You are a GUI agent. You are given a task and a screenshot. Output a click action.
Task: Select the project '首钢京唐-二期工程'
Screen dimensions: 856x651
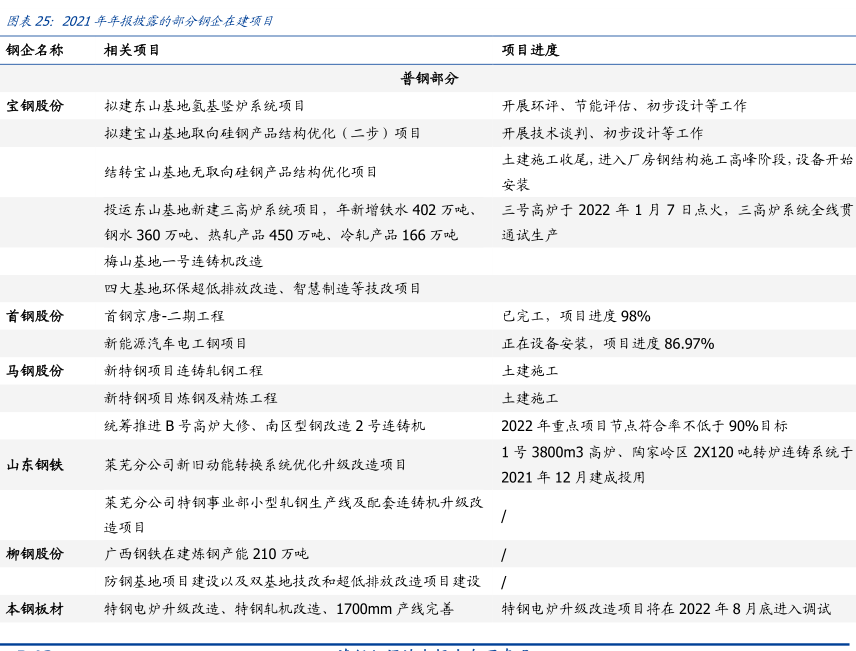[x=164, y=316]
